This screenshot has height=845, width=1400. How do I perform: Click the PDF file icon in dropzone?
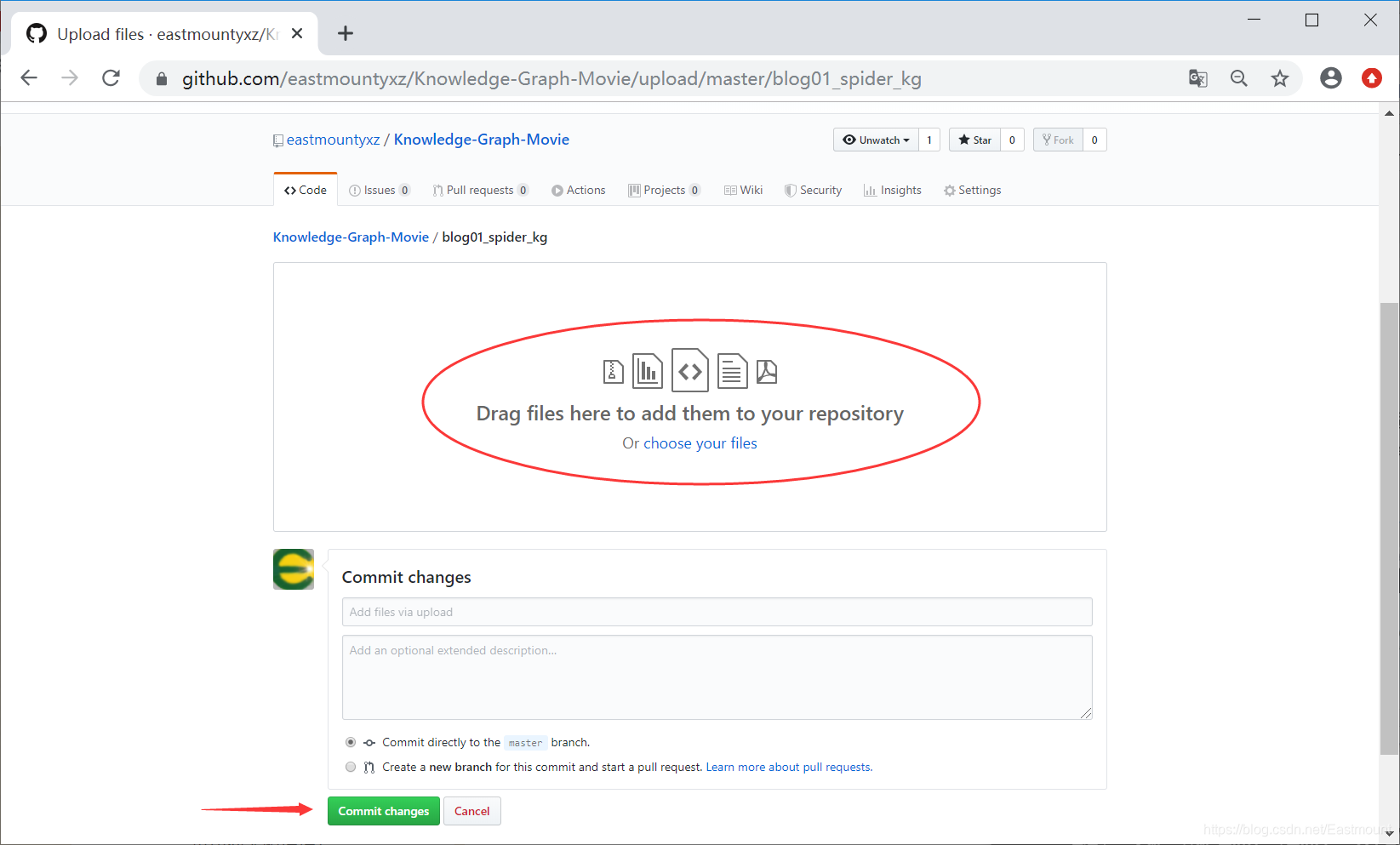(767, 372)
